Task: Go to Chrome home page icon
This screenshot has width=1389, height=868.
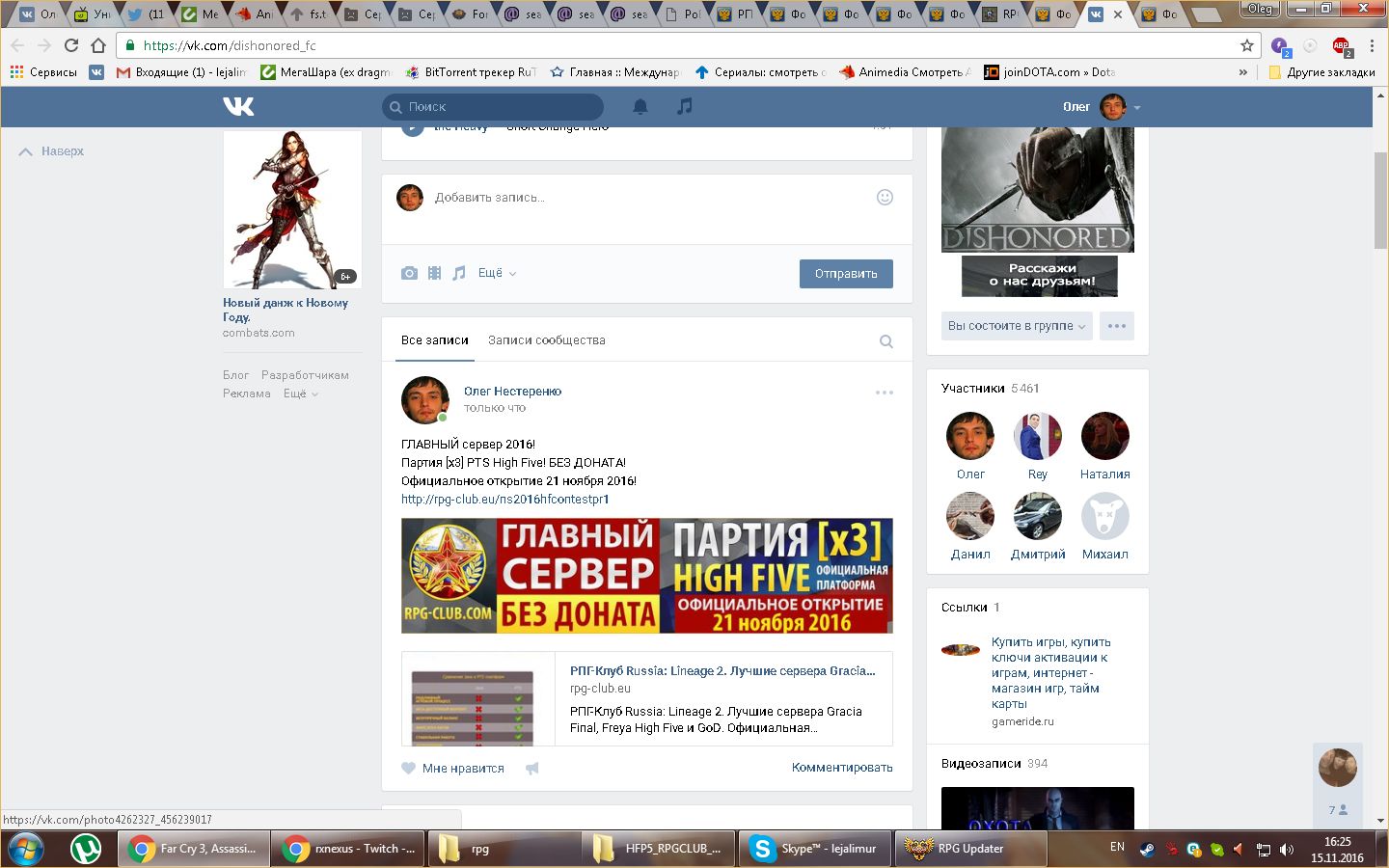Action: [98, 45]
